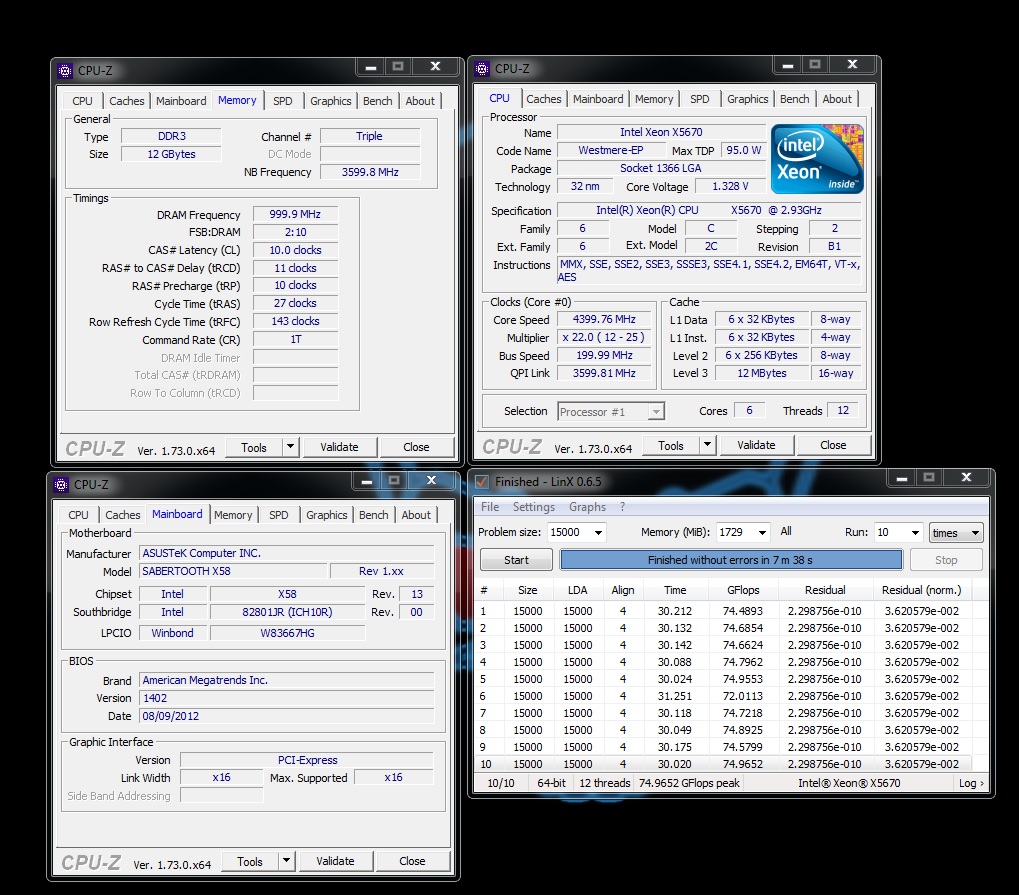Click the LinX Start button

(x=516, y=560)
